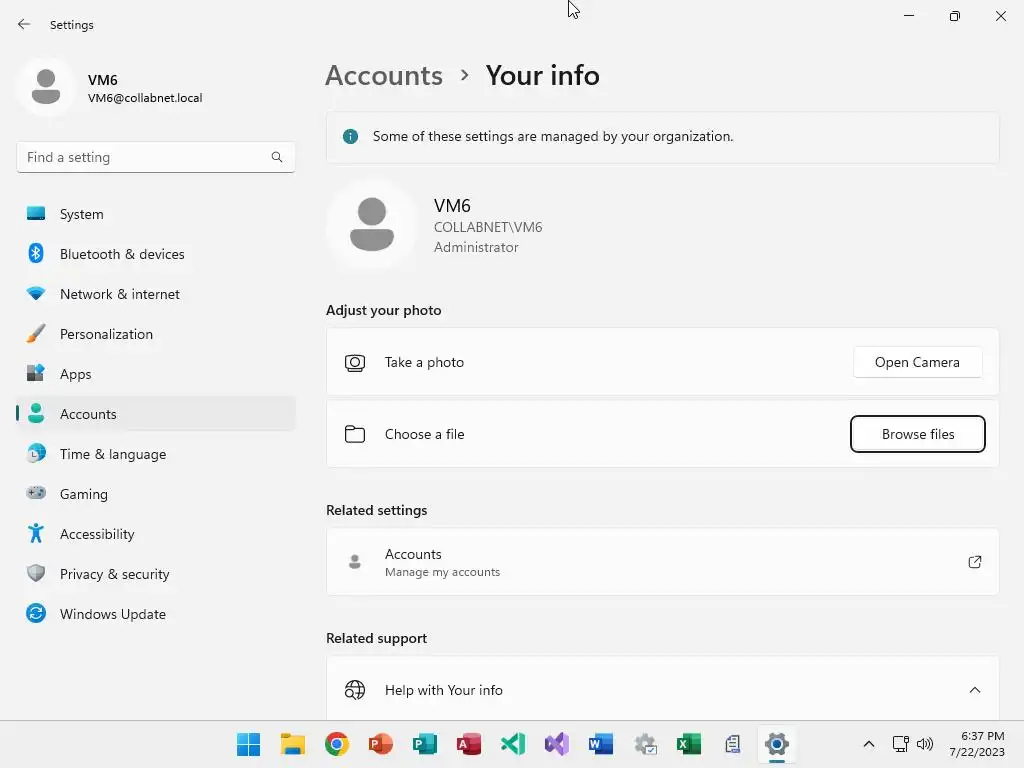Click the Personalization paintbrush icon
The width and height of the screenshot is (1024, 768).
[36, 334]
